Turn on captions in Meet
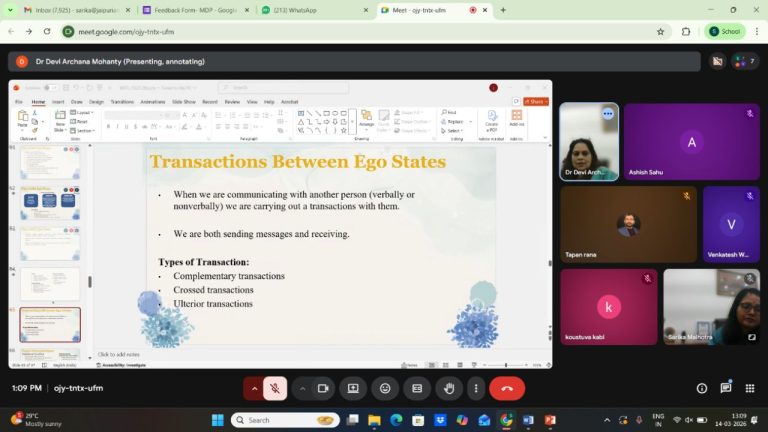 pyautogui.click(x=417, y=388)
